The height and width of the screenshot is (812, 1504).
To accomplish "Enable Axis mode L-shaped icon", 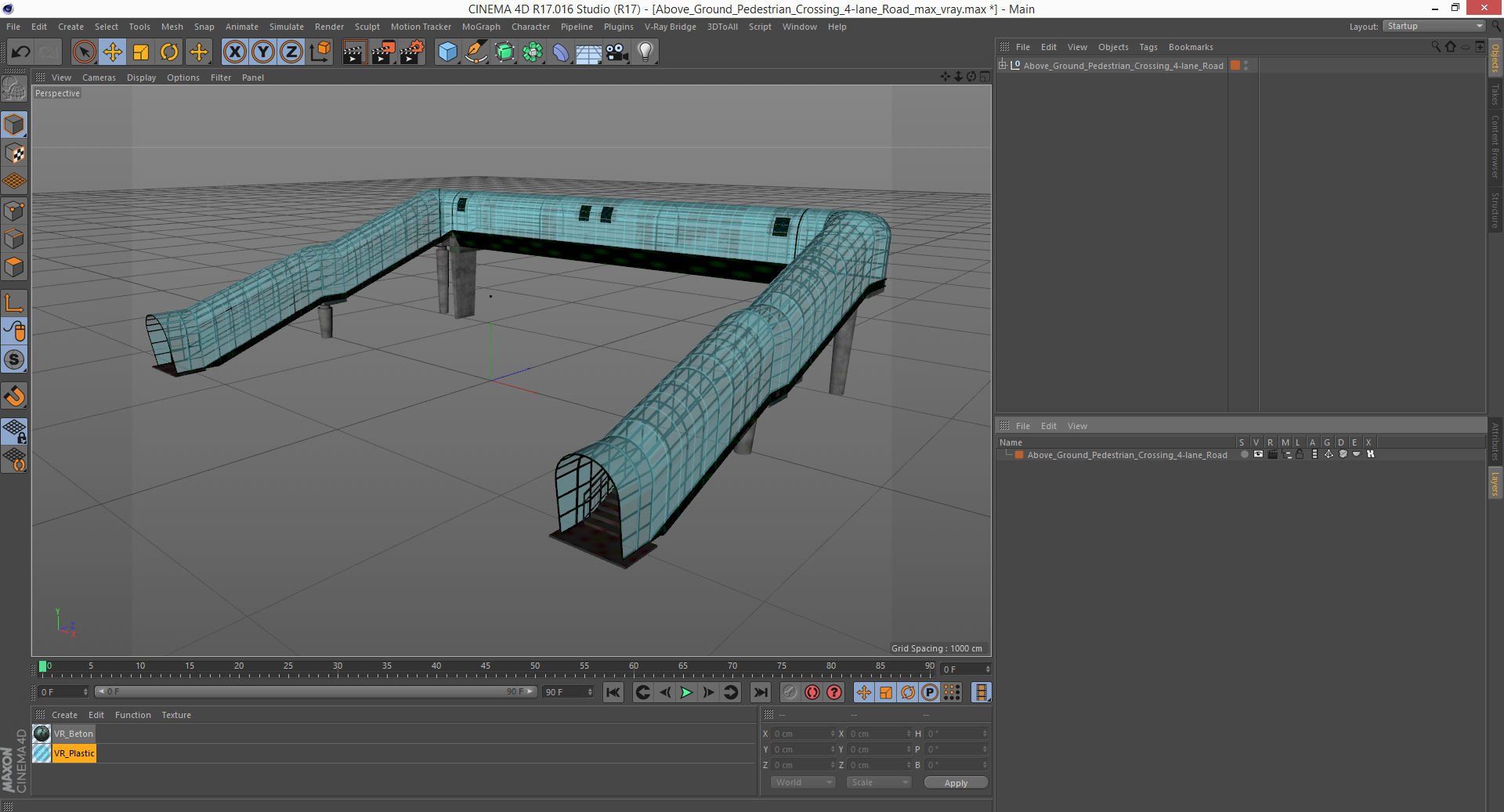I will pos(14,303).
